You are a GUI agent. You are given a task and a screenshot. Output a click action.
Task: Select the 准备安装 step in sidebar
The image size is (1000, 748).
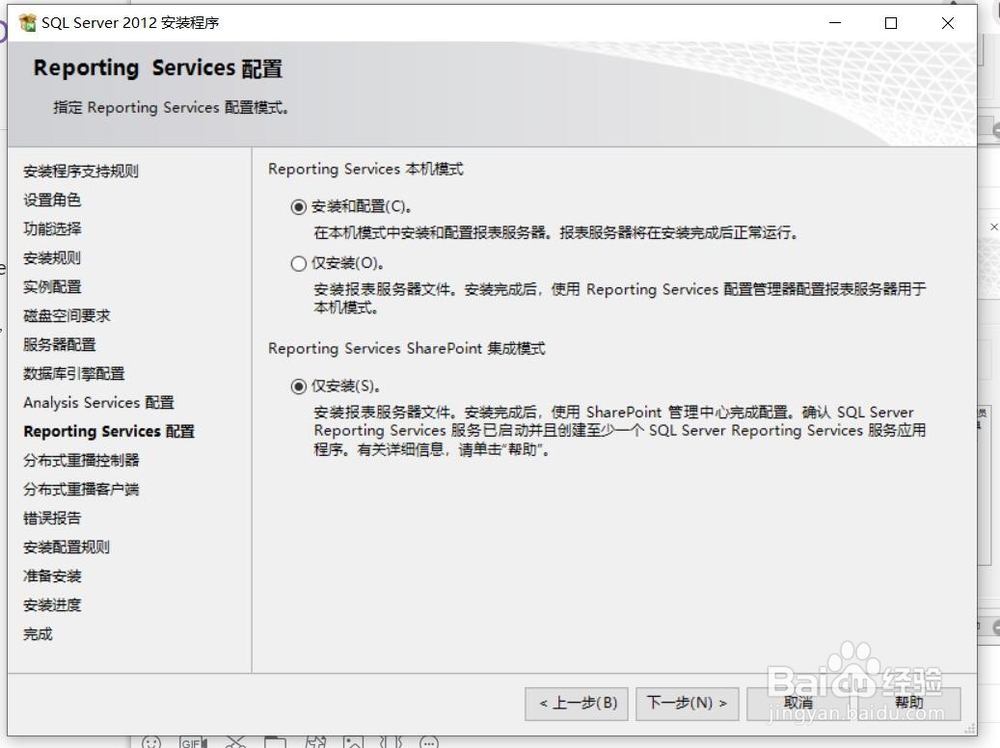pos(52,576)
